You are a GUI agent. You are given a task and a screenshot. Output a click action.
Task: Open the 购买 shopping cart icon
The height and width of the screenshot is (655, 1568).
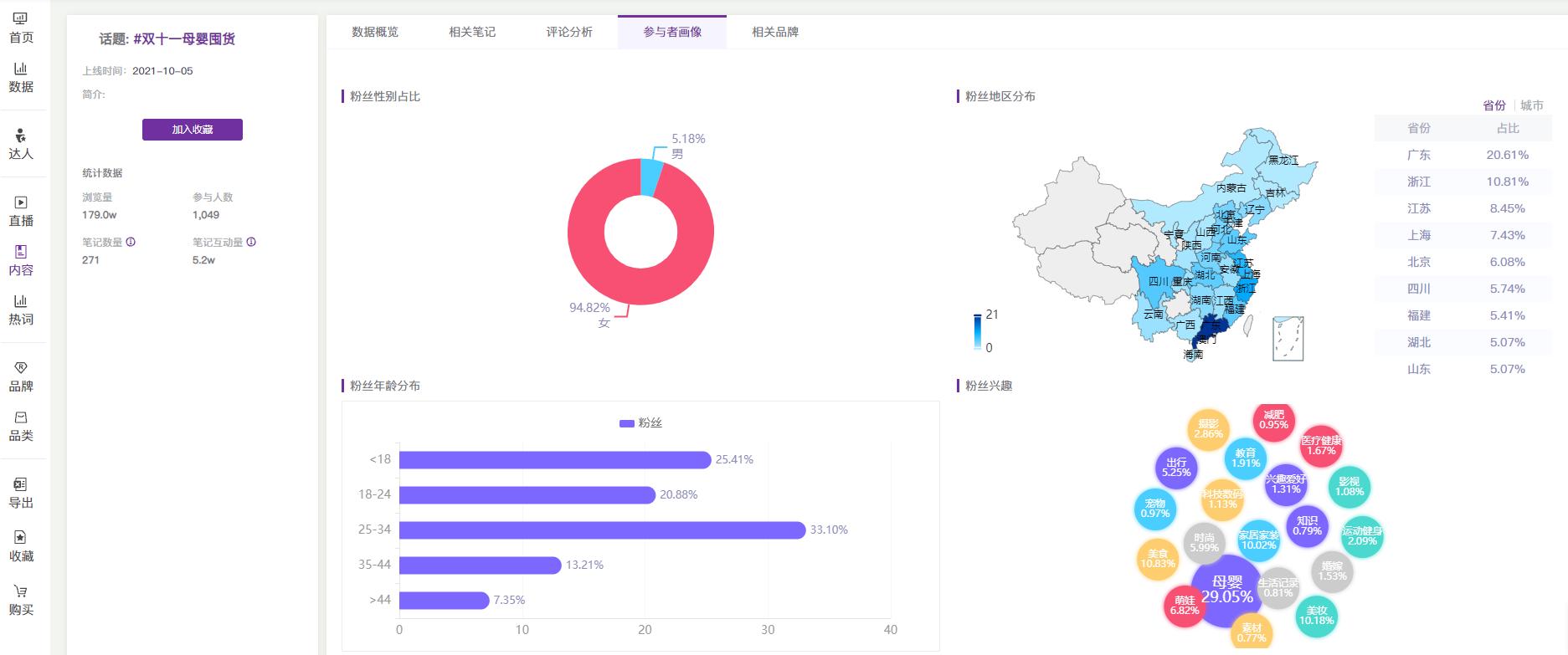[21, 591]
